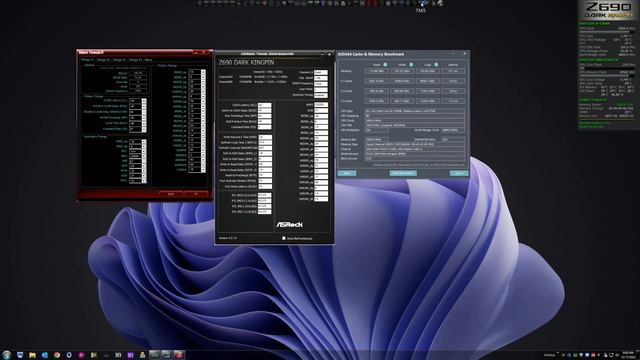The width and height of the screenshot is (640, 360).
Task: Expand DRAM CAS# Latency dropdown in Mem TweakIt
Action: (144, 100)
